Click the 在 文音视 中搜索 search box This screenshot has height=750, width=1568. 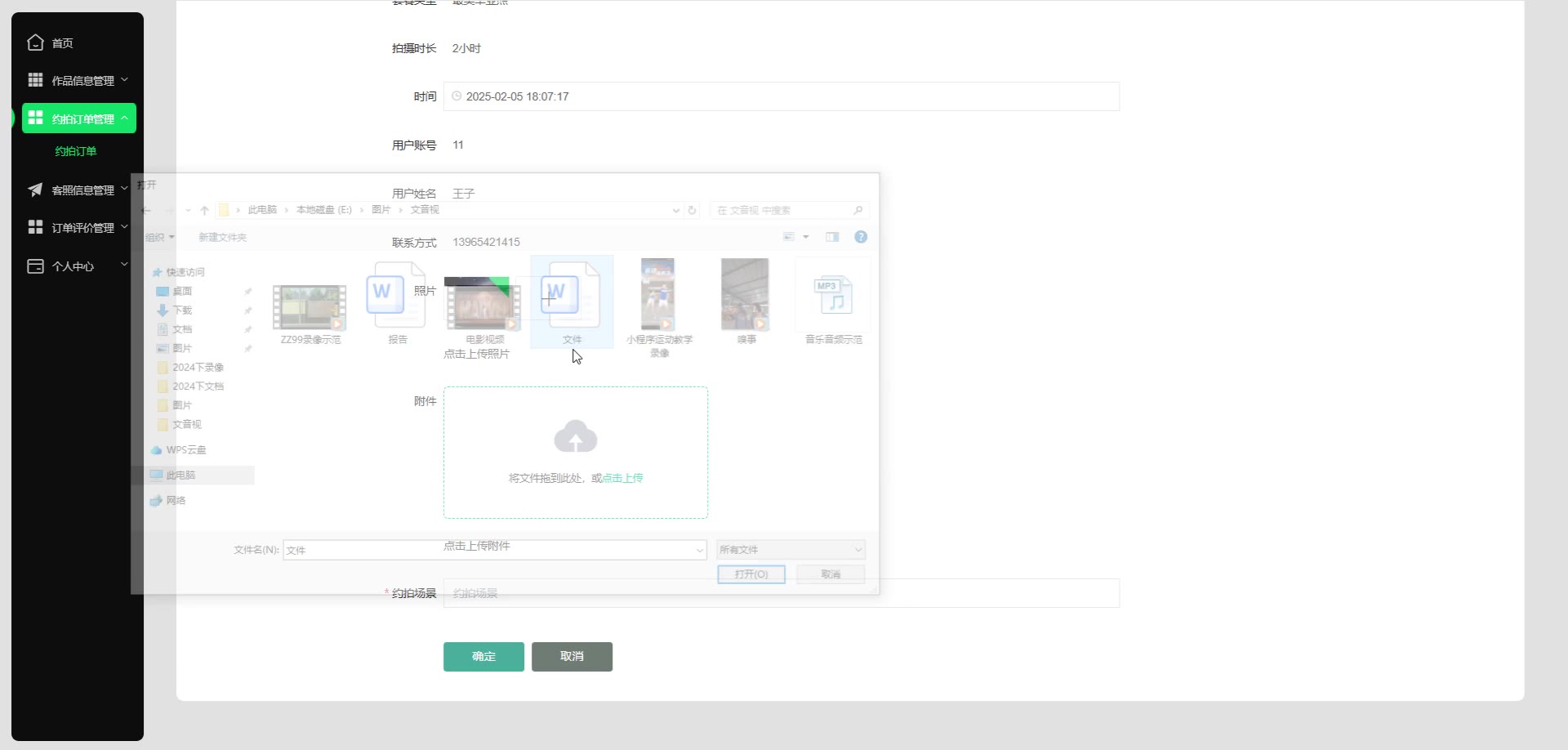click(x=790, y=210)
